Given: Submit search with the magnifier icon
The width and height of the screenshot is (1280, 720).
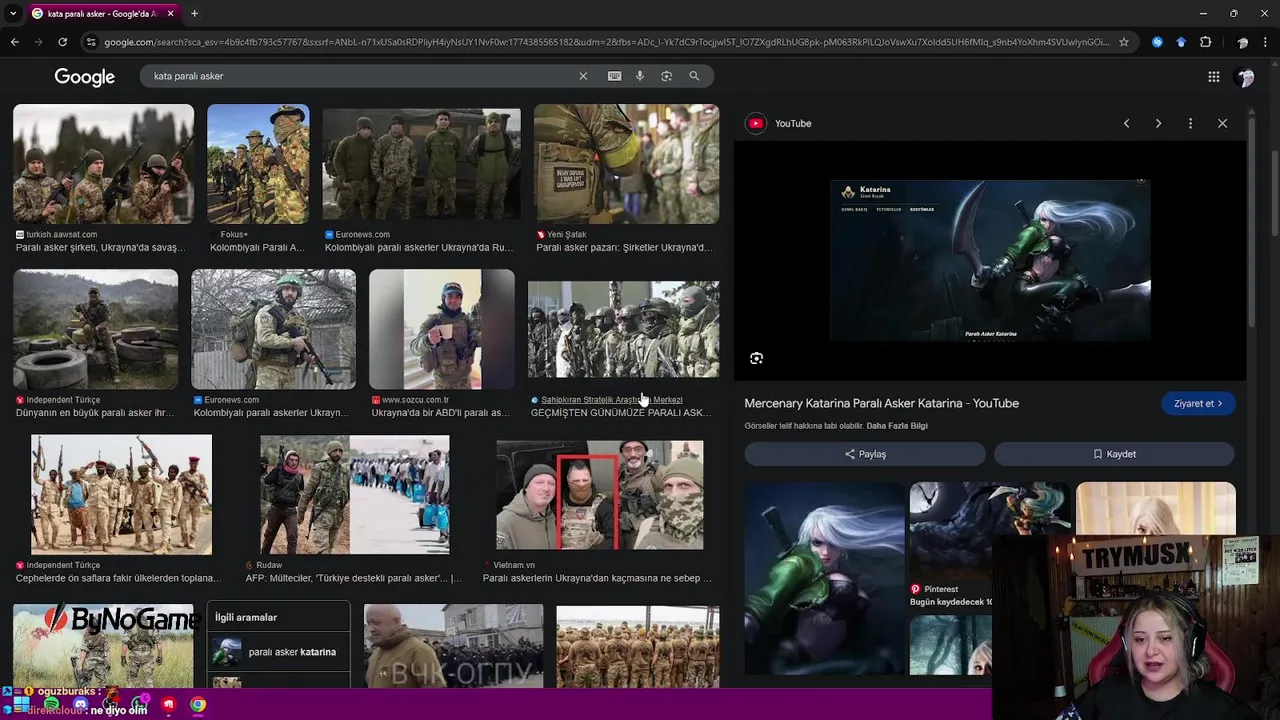Looking at the screenshot, I should [694, 76].
